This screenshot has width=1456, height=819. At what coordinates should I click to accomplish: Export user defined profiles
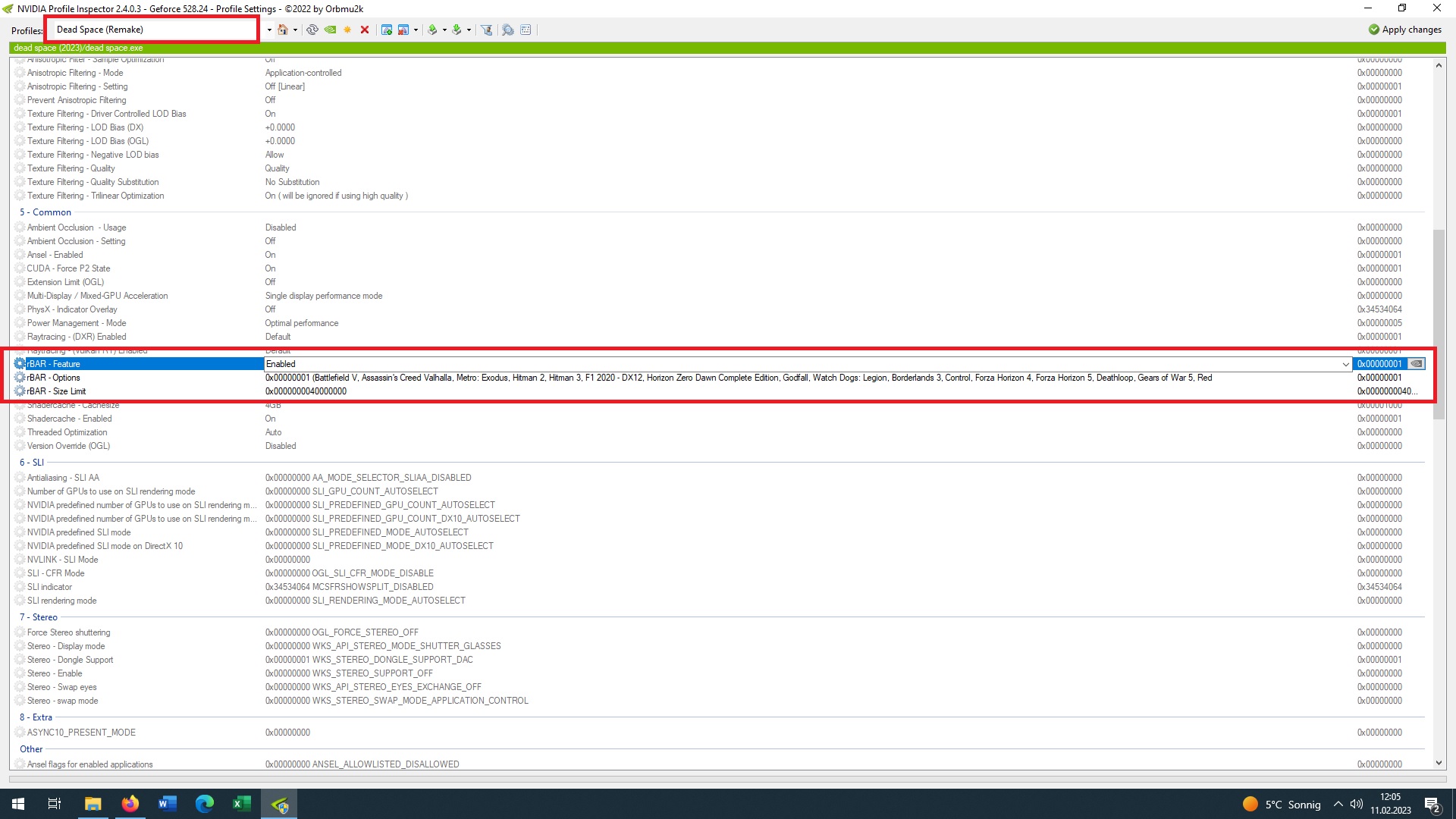coord(432,30)
